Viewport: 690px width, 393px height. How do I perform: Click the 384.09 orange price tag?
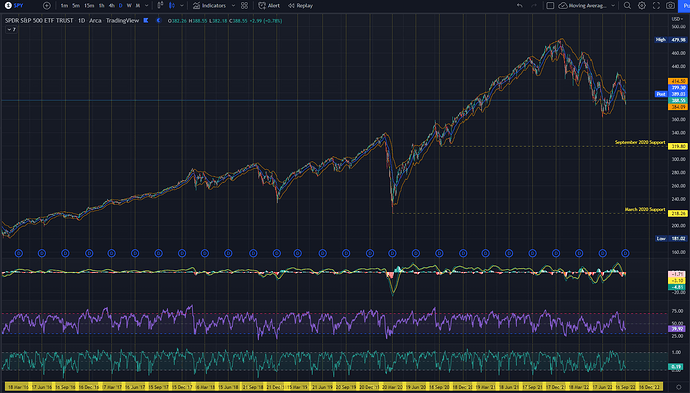click(678, 107)
